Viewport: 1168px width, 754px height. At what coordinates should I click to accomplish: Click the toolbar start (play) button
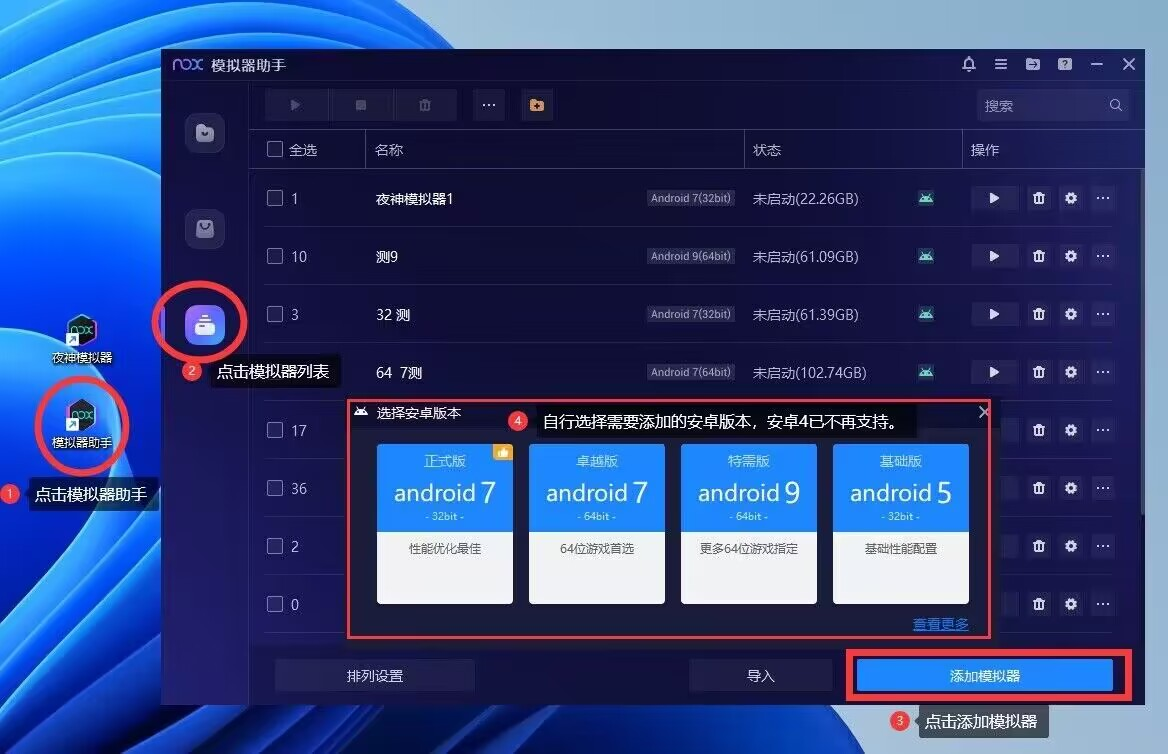296,105
